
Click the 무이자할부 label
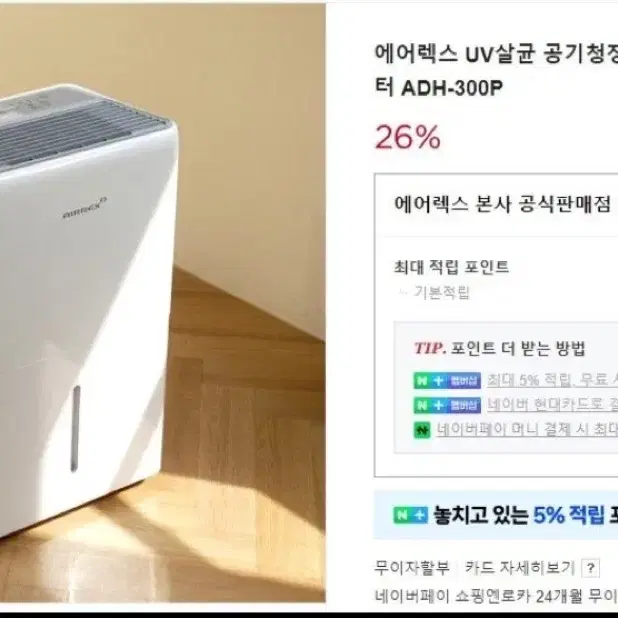click(412, 568)
